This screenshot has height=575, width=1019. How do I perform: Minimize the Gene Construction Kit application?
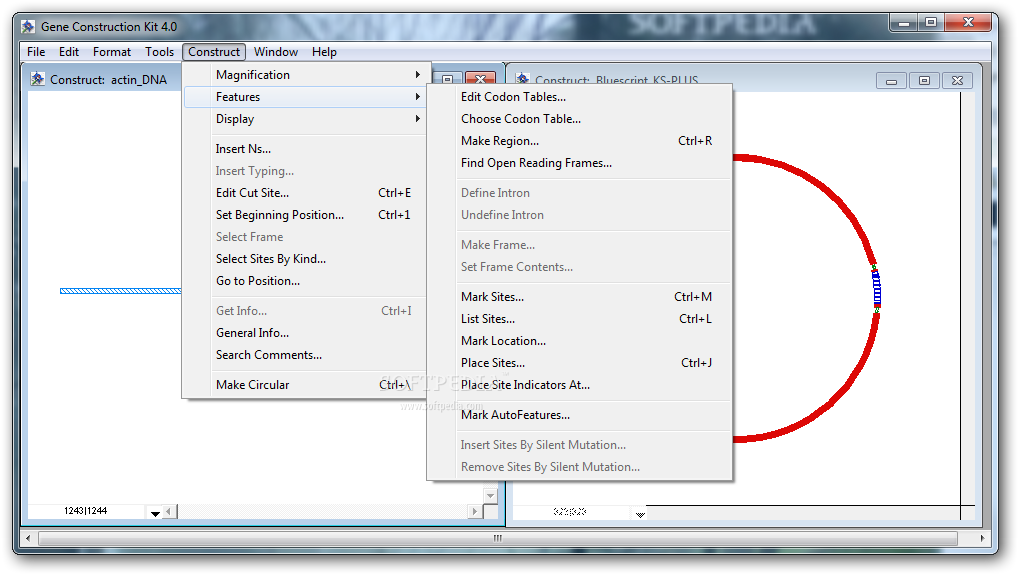[x=903, y=23]
